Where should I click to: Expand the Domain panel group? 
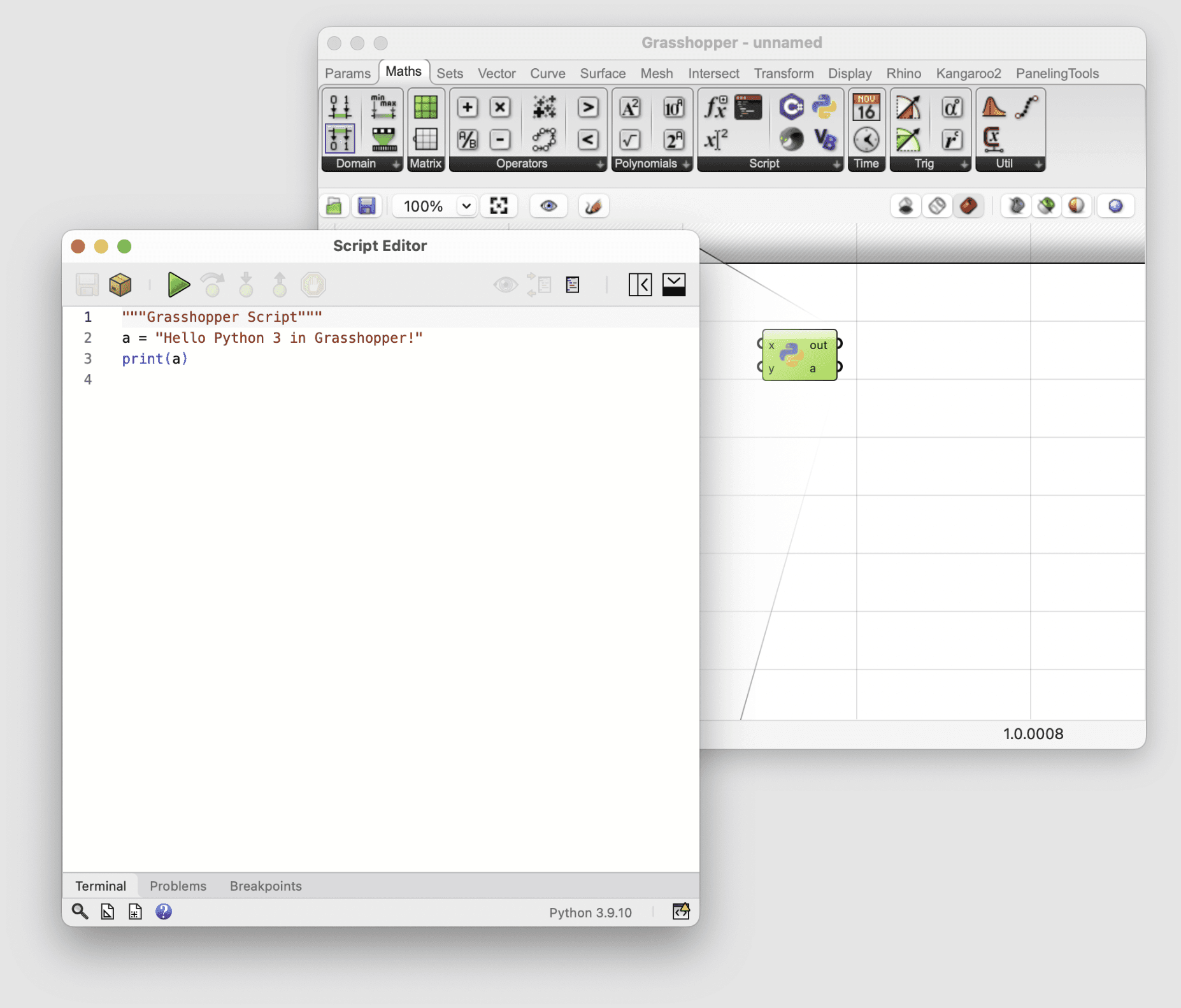(396, 164)
